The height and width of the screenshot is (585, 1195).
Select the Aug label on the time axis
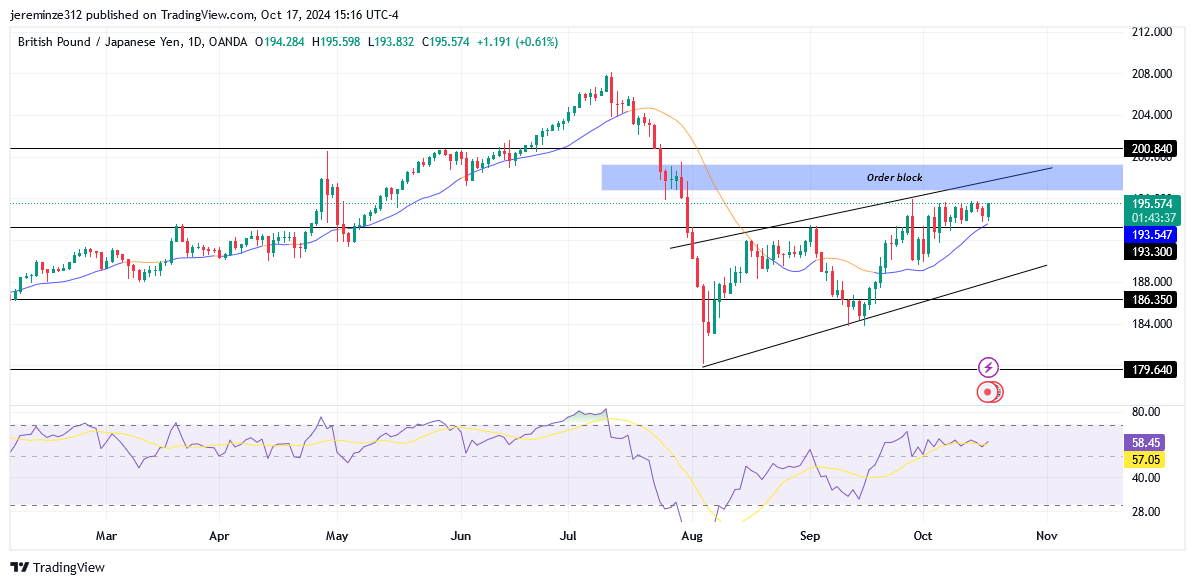click(691, 536)
